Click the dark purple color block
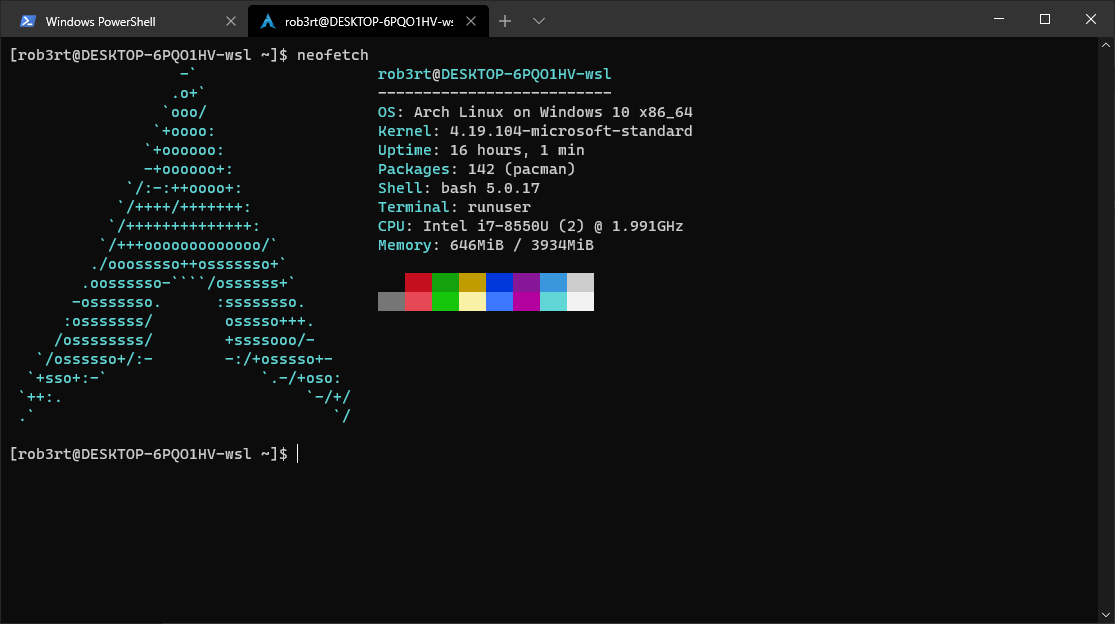Image resolution: width=1115 pixels, height=624 pixels. [526, 282]
